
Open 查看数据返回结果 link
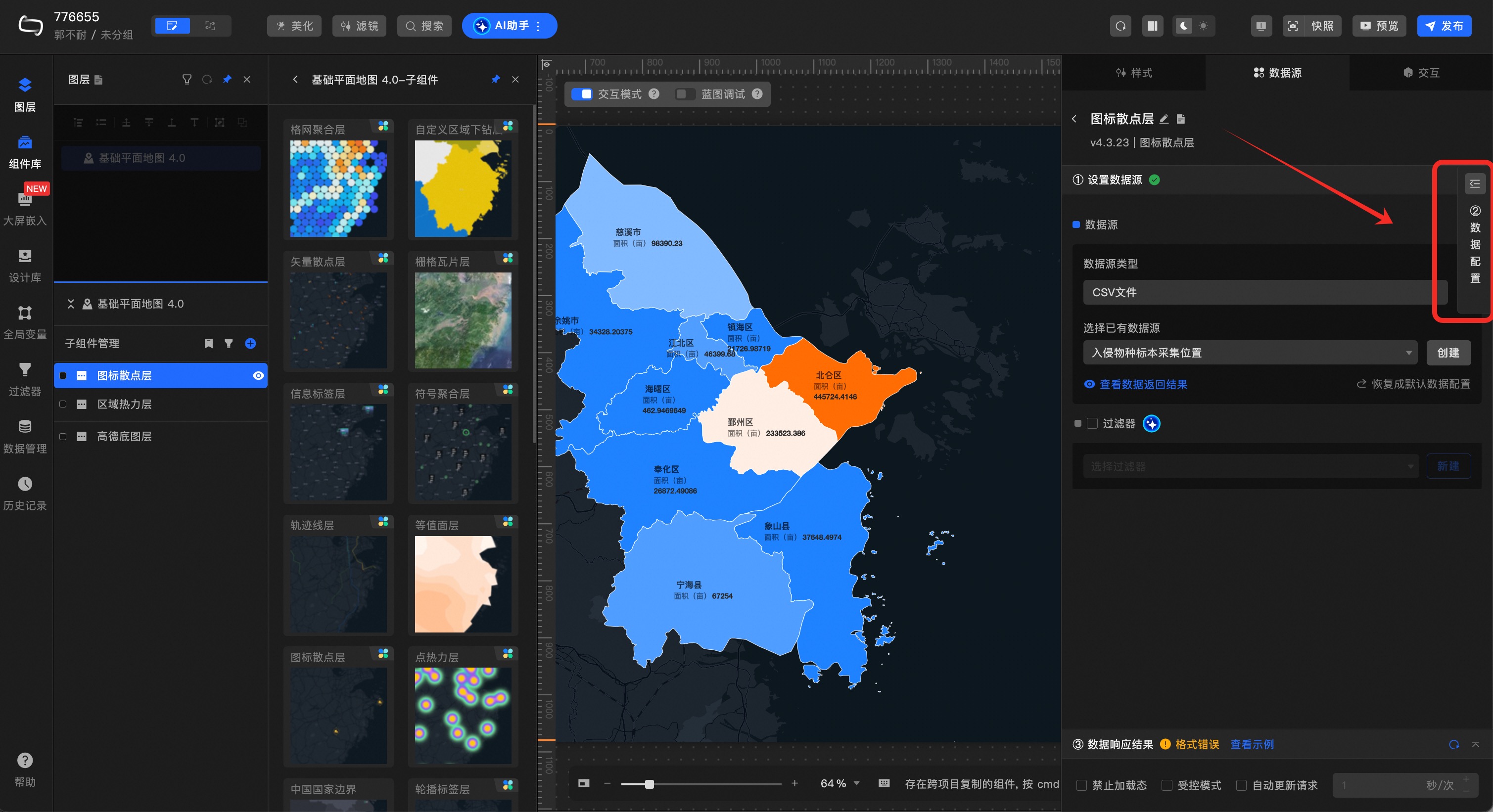[x=1142, y=384]
